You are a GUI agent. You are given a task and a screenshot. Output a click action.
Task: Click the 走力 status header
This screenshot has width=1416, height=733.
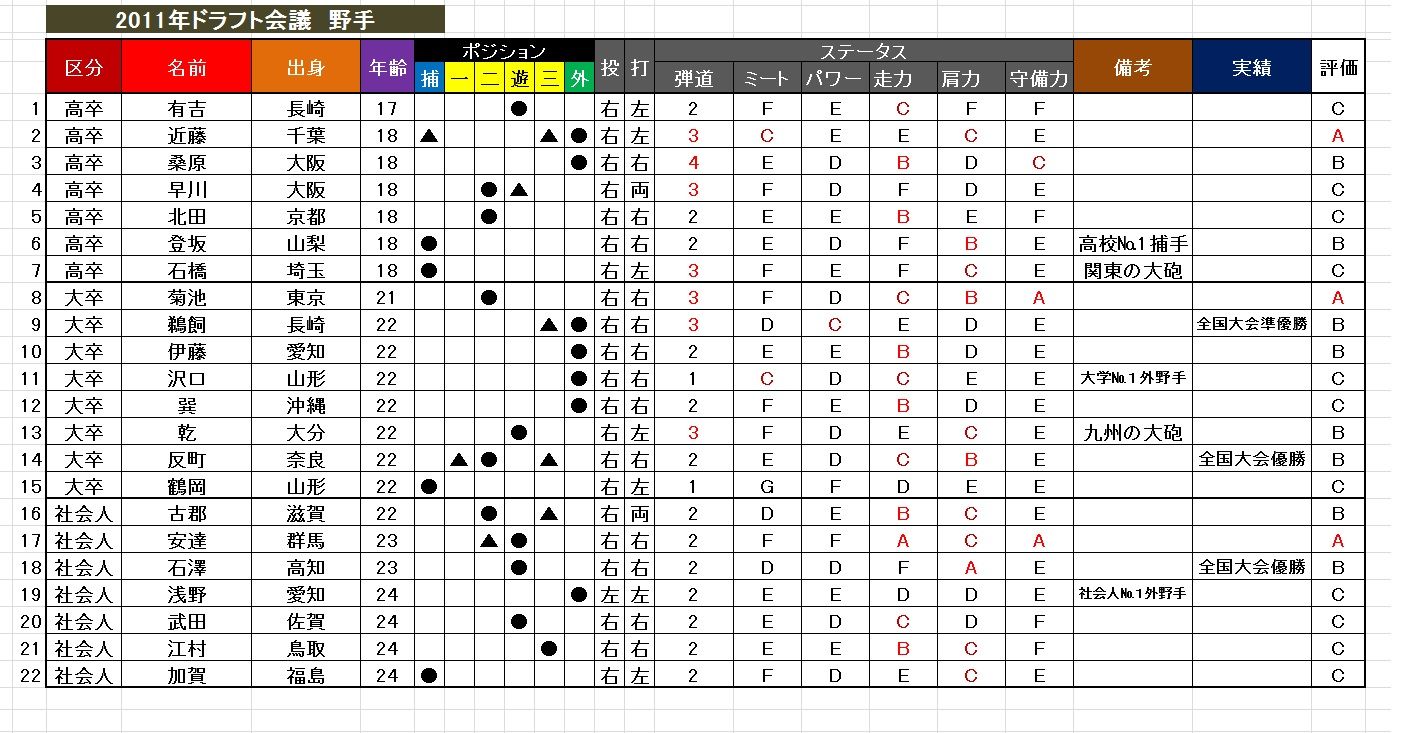[x=903, y=80]
